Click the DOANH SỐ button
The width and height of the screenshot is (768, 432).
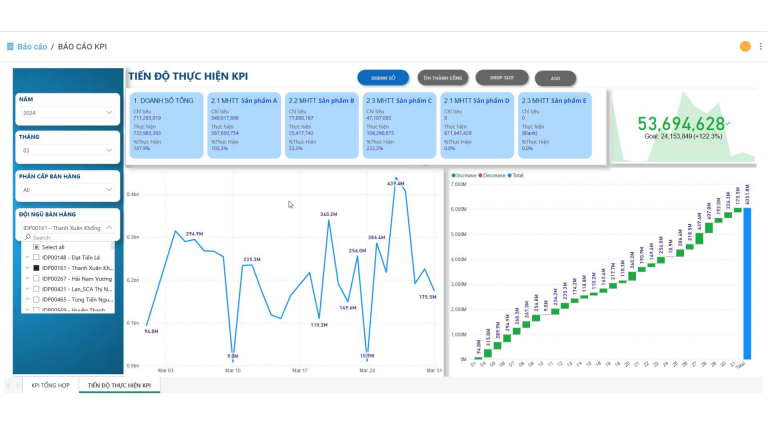click(383, 77)
